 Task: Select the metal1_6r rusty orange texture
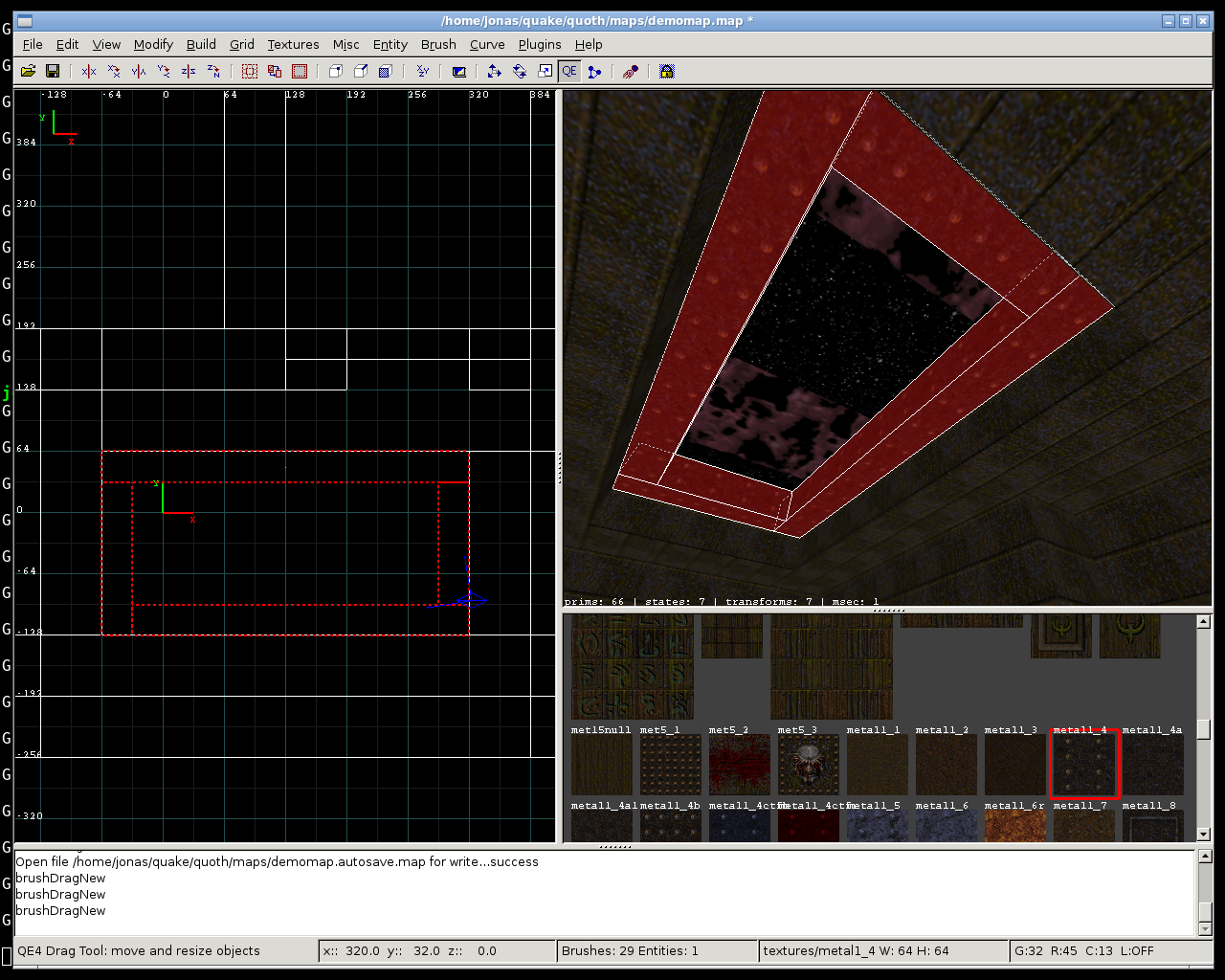pos(1014,827)
